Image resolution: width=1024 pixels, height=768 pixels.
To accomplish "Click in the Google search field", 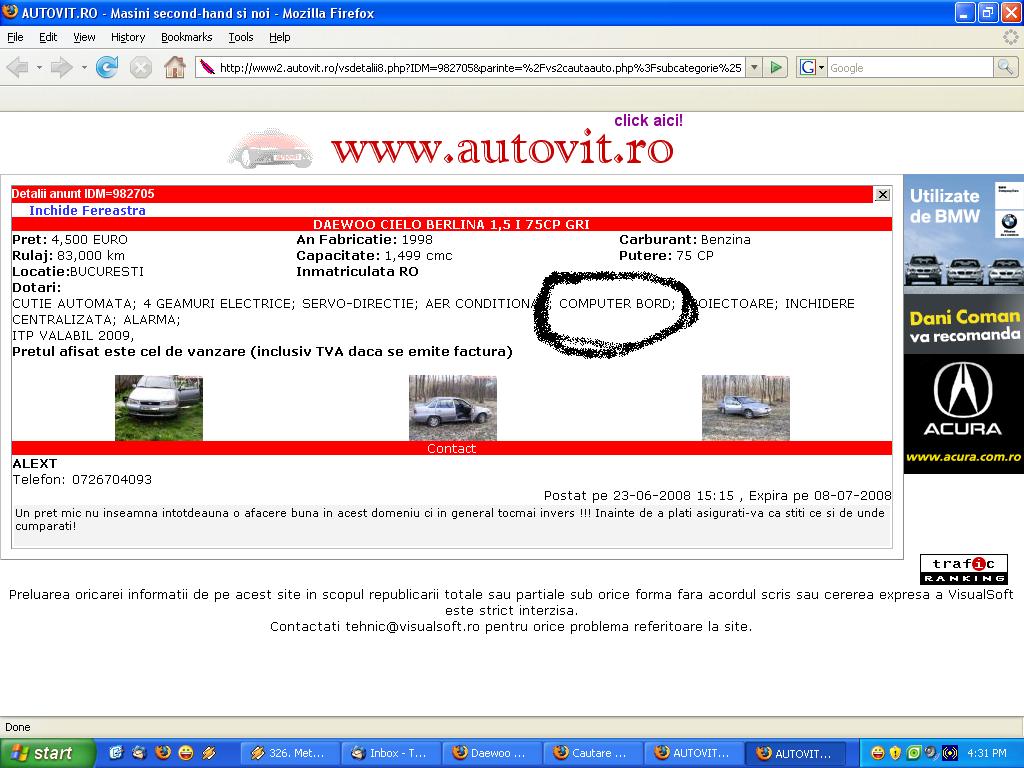I will tap(908, 67).
